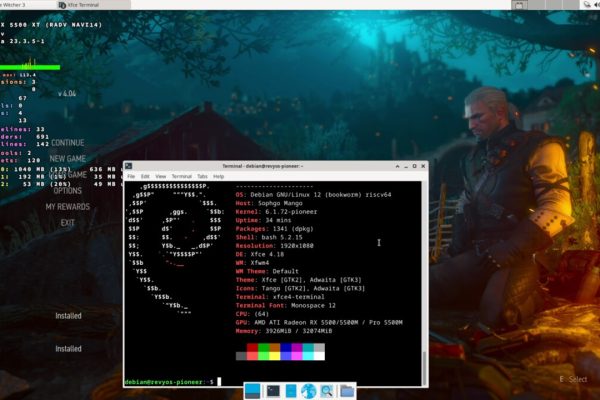Click the terminal's vertical scrollbar
Image resolution: width=600 pixels, height=400 pixels.
[x=424, y=284]
